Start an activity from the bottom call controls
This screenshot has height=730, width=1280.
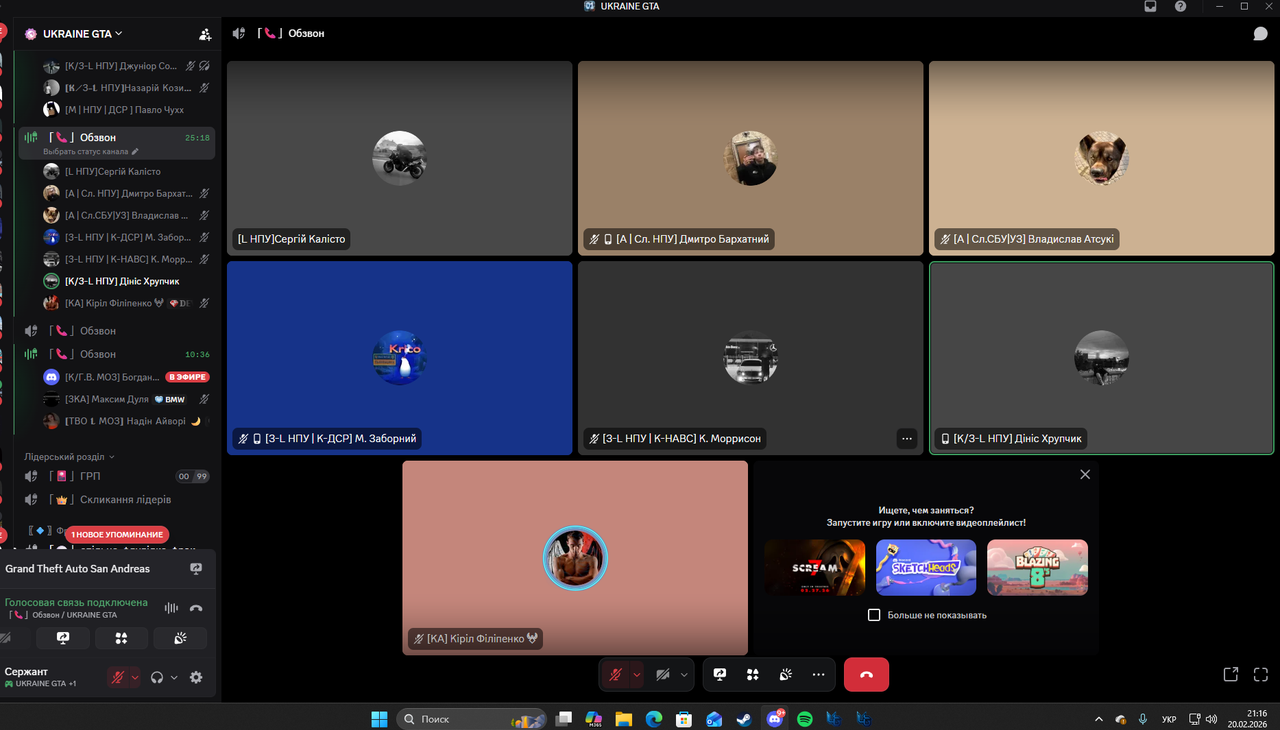[x=752, y=675]
